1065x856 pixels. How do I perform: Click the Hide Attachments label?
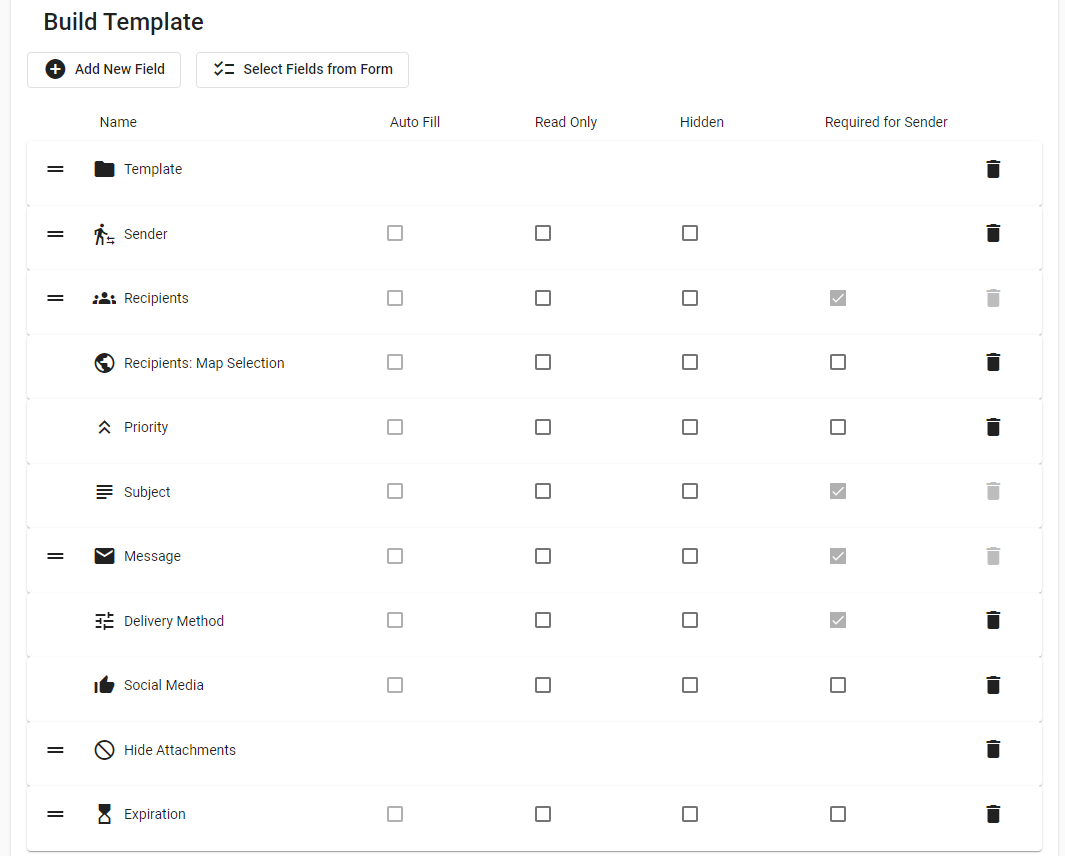click(x=180, y=750)
